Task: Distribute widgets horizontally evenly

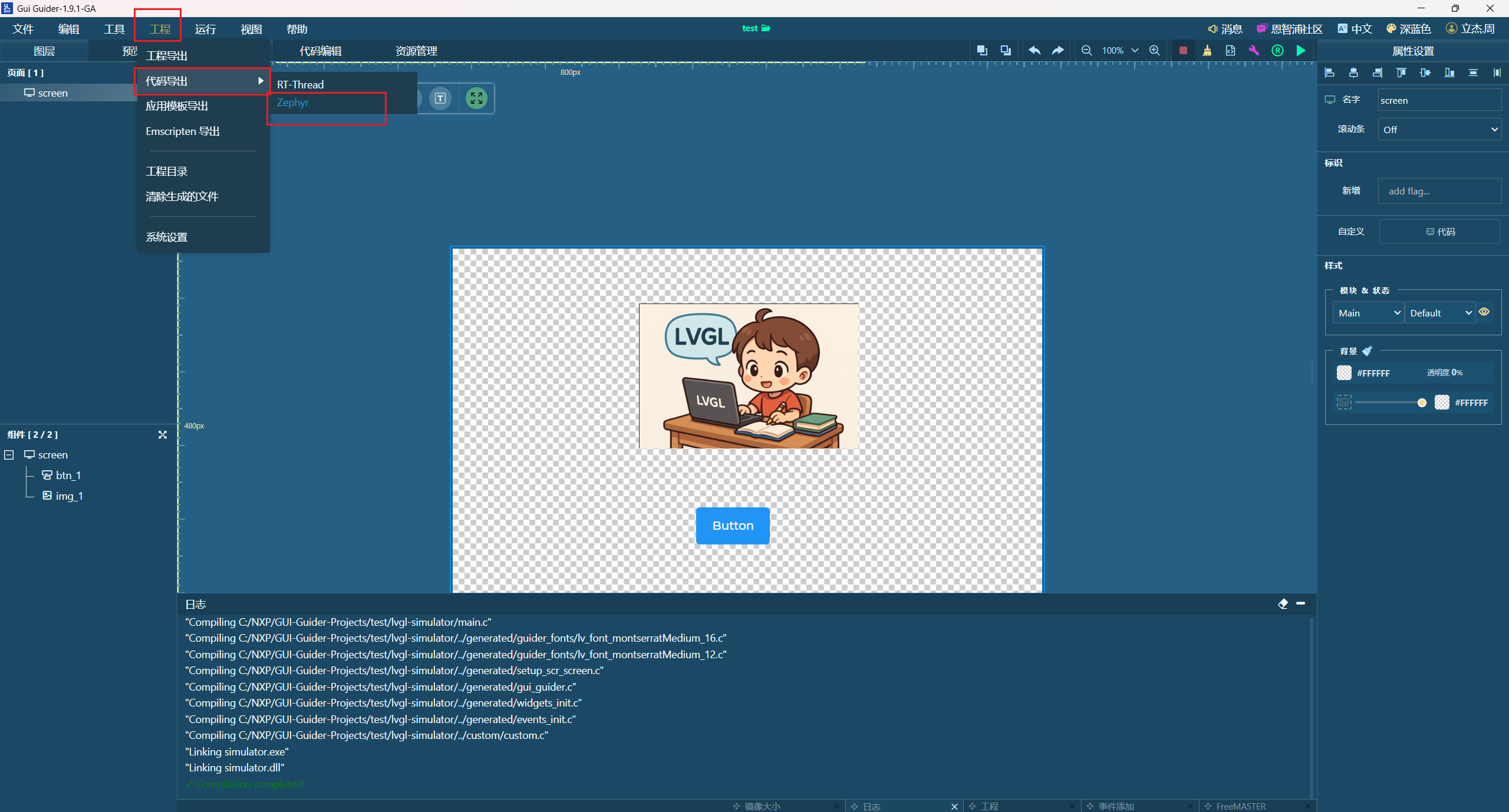Action: click(x=1497, y=72)
